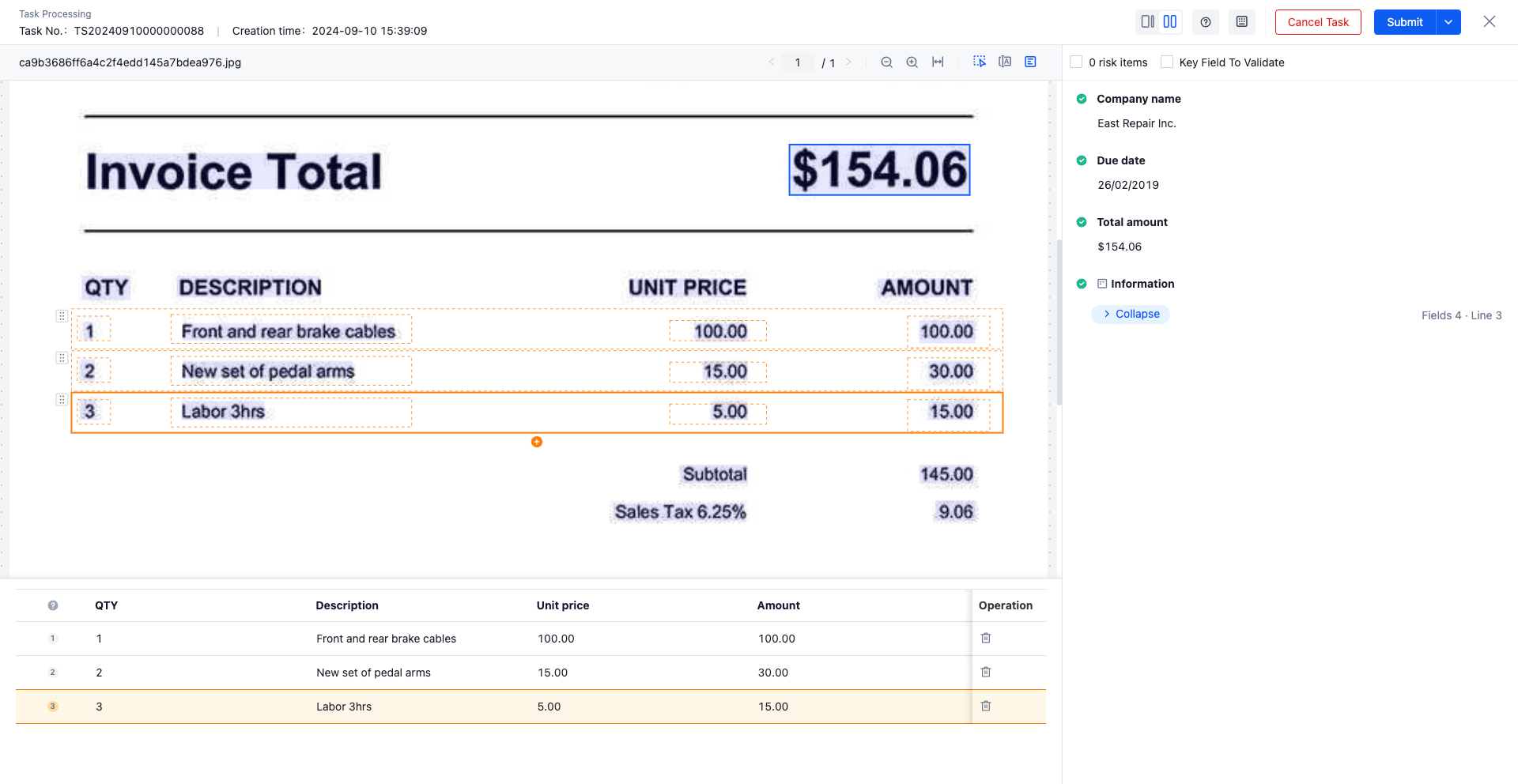Delete the Labor 3hrs row
Image resolution: width=1518 pixels, height=784 pixels.
coord(986,706)
